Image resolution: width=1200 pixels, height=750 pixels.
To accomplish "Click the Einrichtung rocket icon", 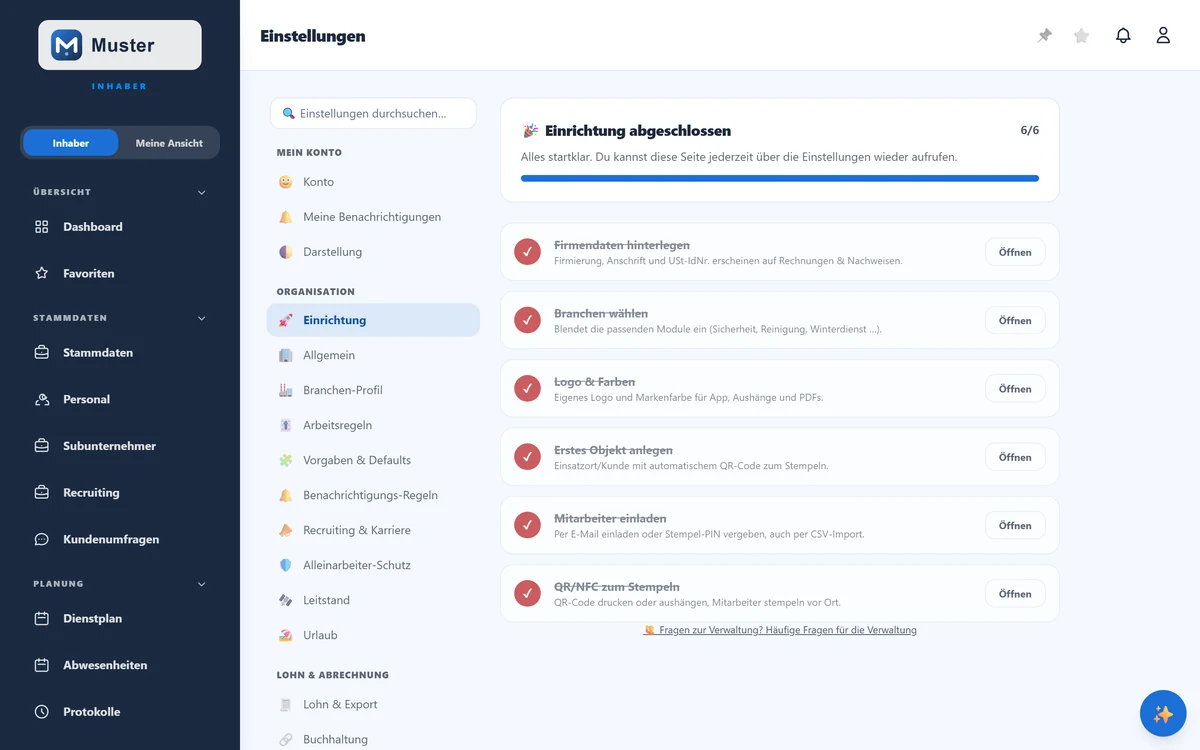I will pyautogui.click(x=286, y=320).
